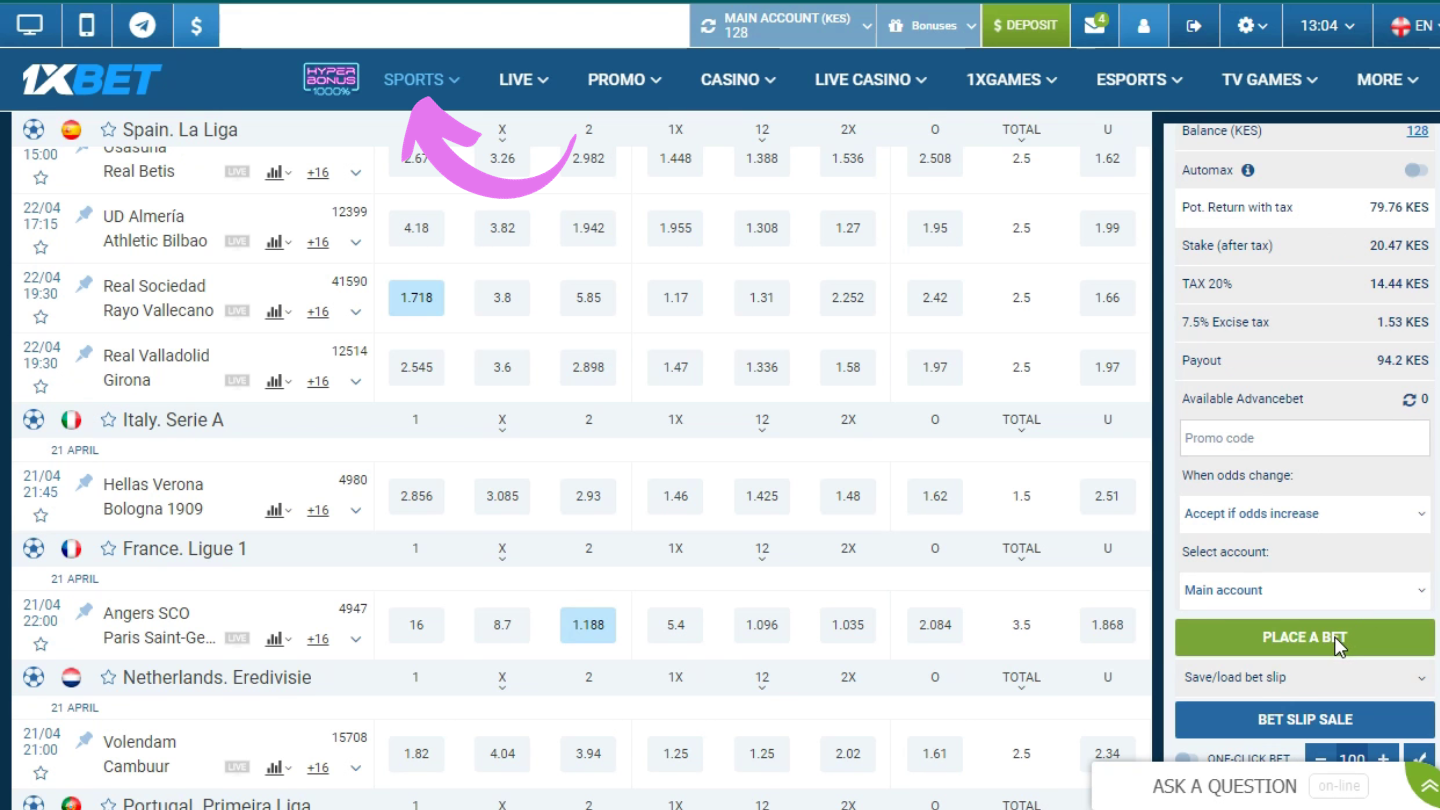1440x810 pixels.
Task: Toggle Automax switch
Action: point(1416,170)
